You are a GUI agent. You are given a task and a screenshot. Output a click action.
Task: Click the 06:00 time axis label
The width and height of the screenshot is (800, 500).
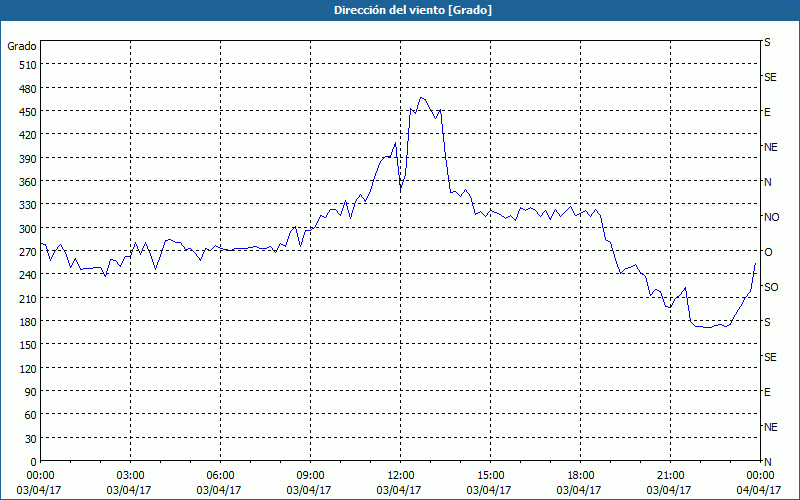(221, 475)
